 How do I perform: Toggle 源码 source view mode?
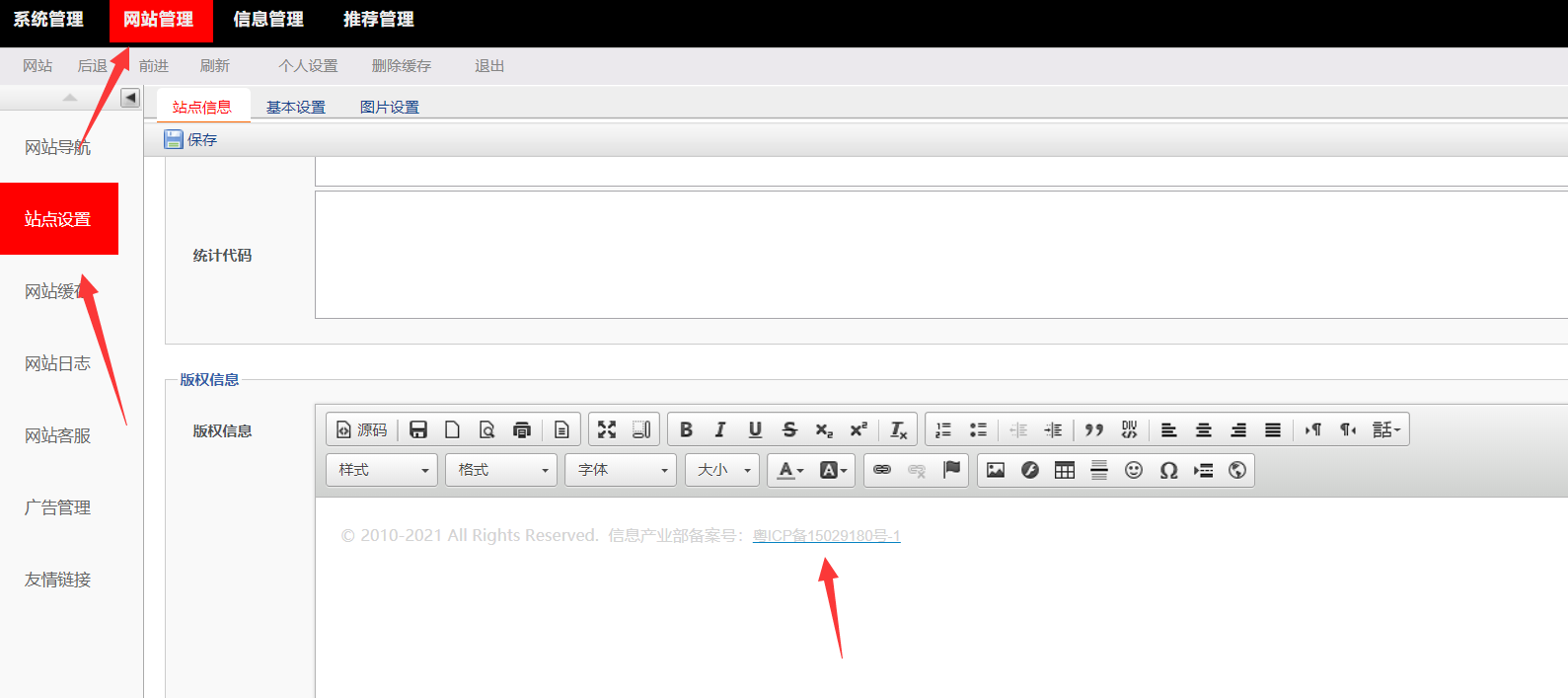tap(362, 429)
